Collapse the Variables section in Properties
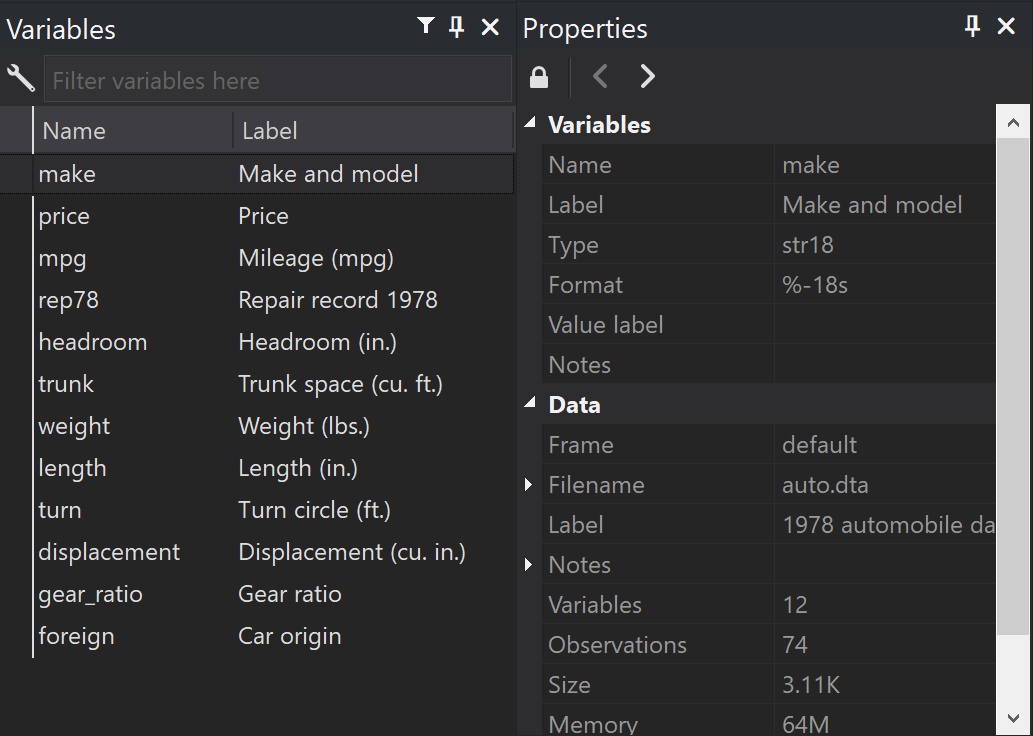Viewport: 1033px width, 736px height. pos(530,124)
